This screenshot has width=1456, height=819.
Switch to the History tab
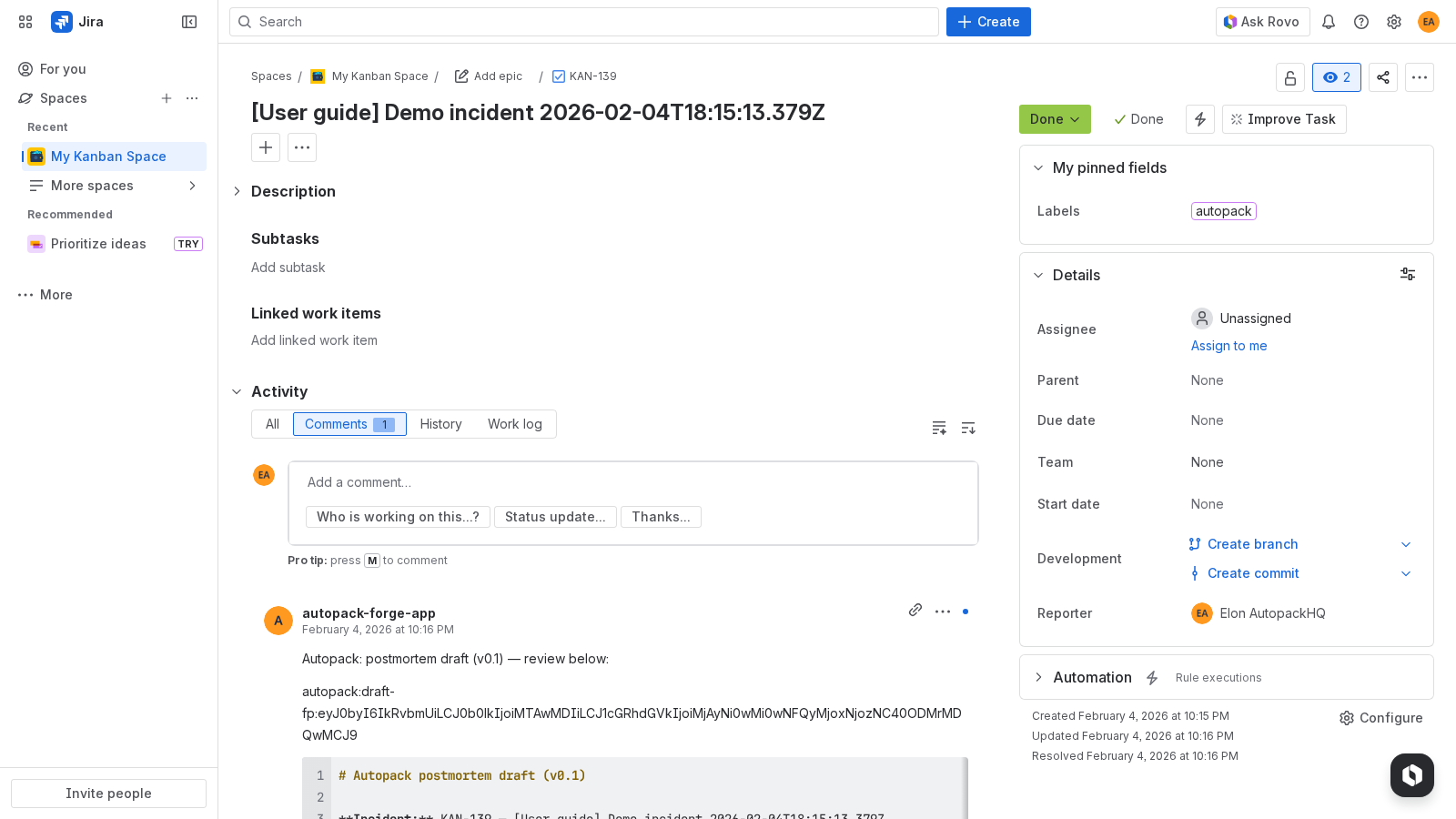pos(440,423)
